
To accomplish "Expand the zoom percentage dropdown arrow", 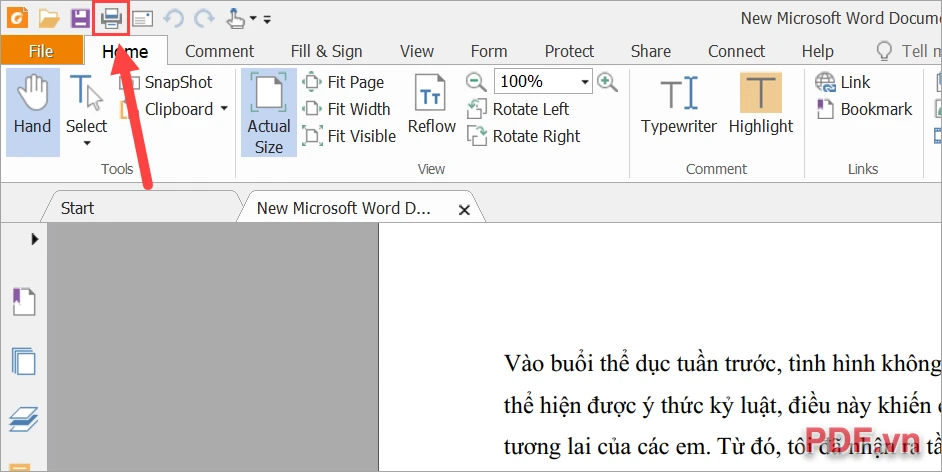I will click(585, 82).
